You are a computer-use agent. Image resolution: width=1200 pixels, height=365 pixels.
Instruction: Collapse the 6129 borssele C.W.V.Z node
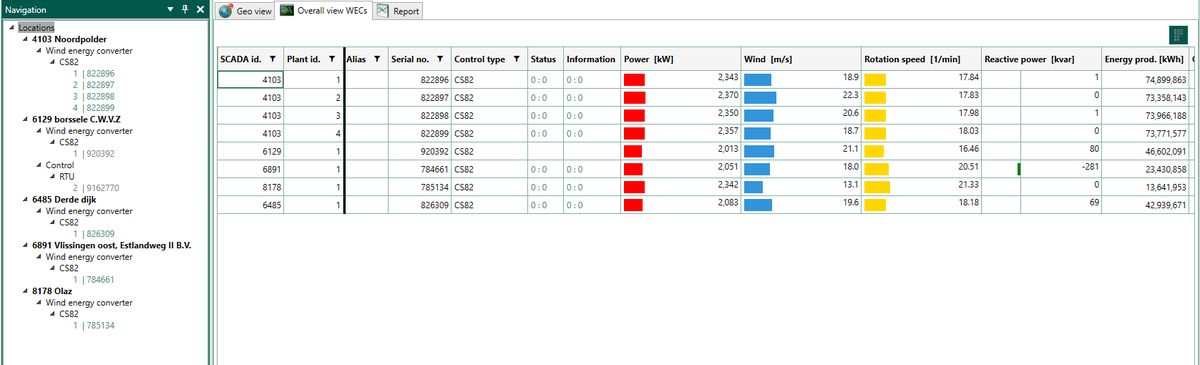pos(24,119)
